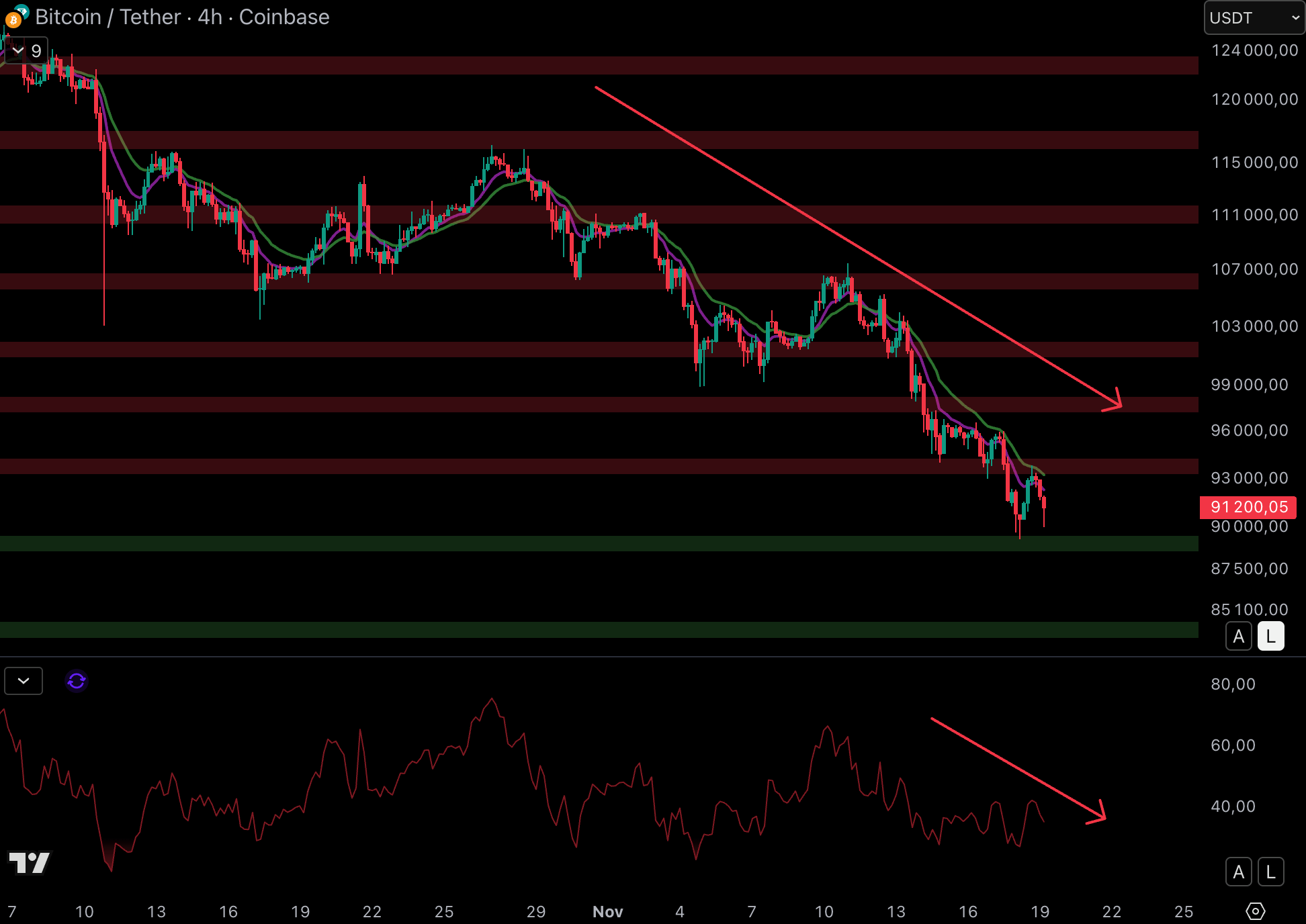
Task: Click the 91 200,05 current price label
Action: pos(1248,507)
